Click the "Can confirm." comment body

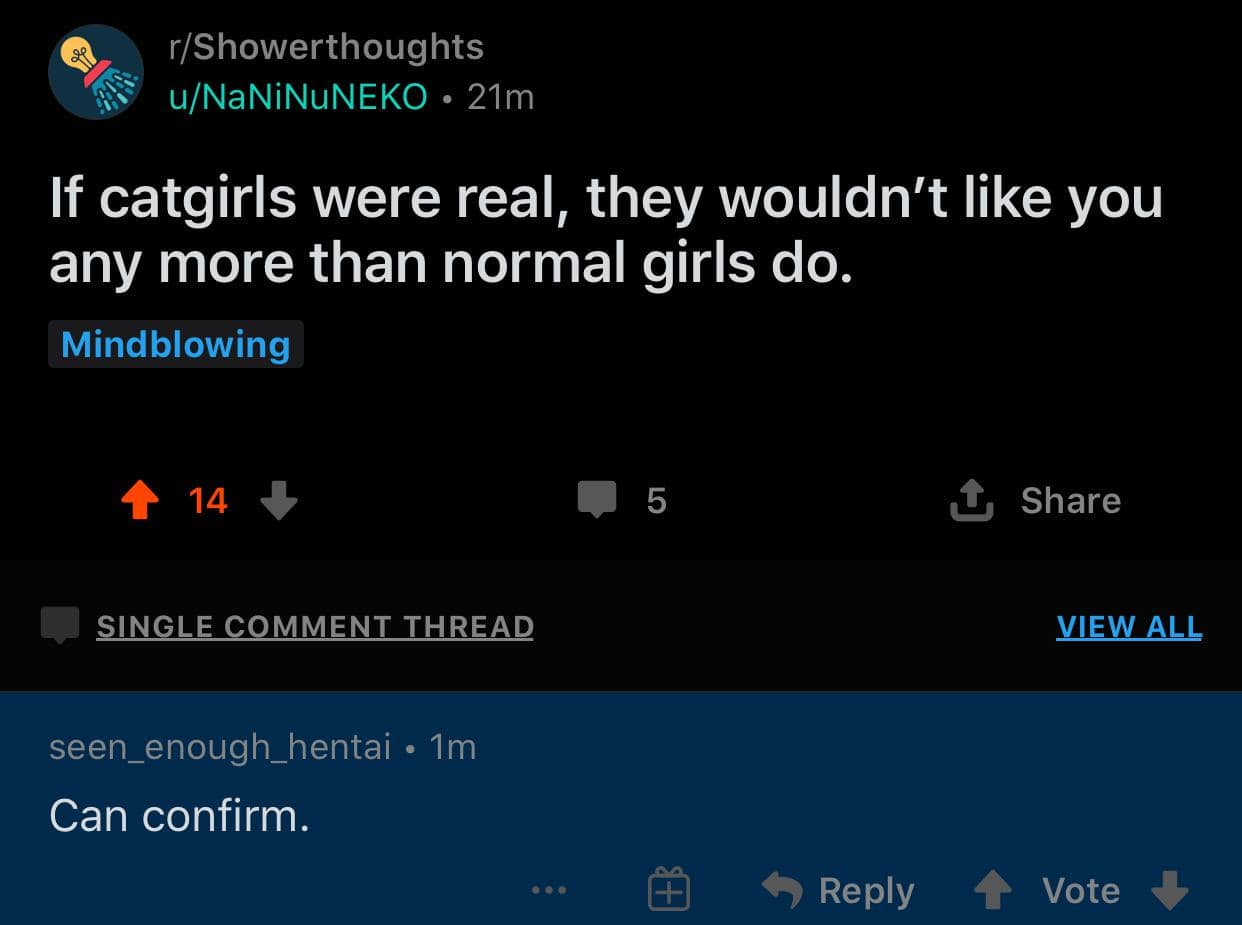coord(180,817)
